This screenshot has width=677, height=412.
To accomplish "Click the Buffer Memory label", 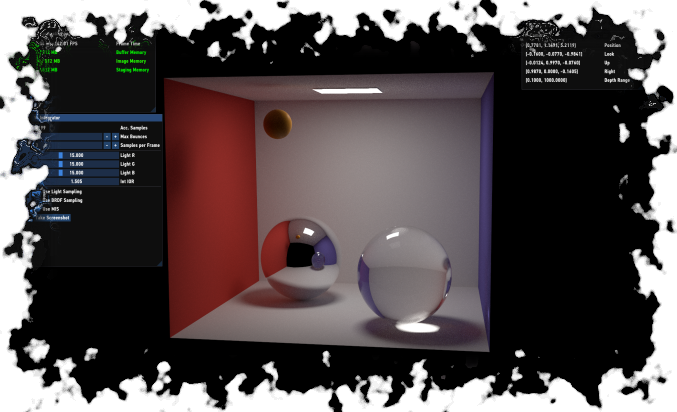I will (131, 52).
